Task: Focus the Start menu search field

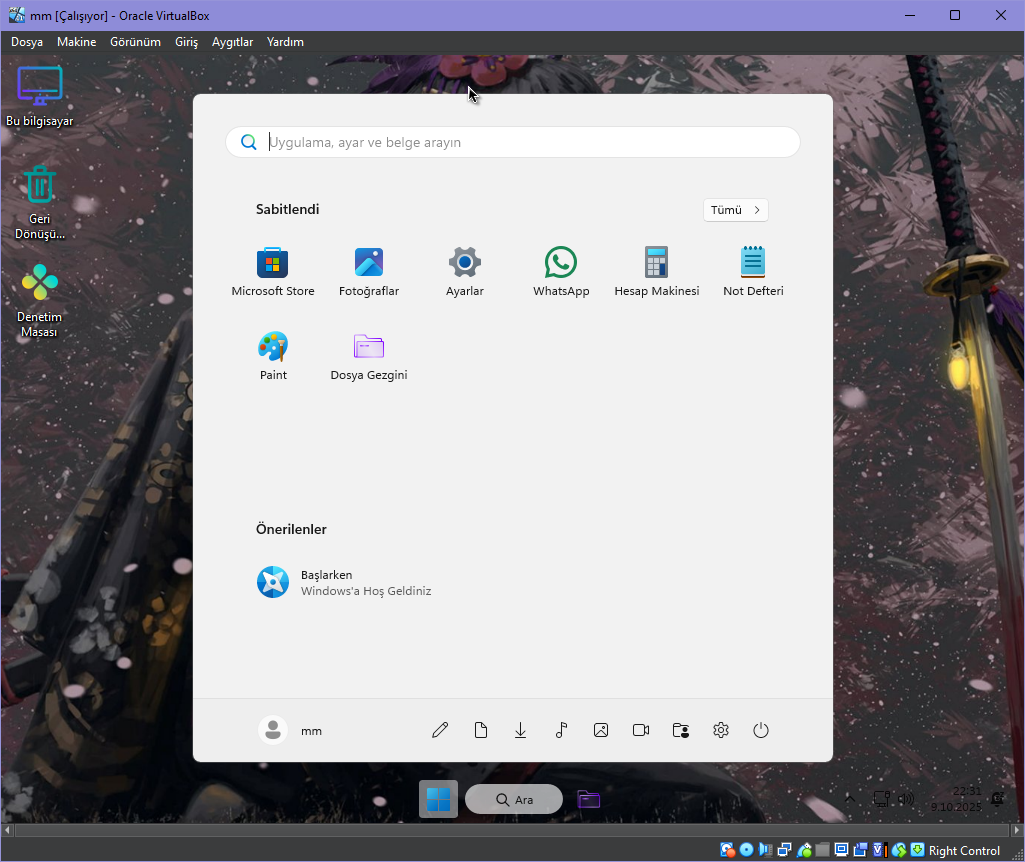Action: pos(512,142)
